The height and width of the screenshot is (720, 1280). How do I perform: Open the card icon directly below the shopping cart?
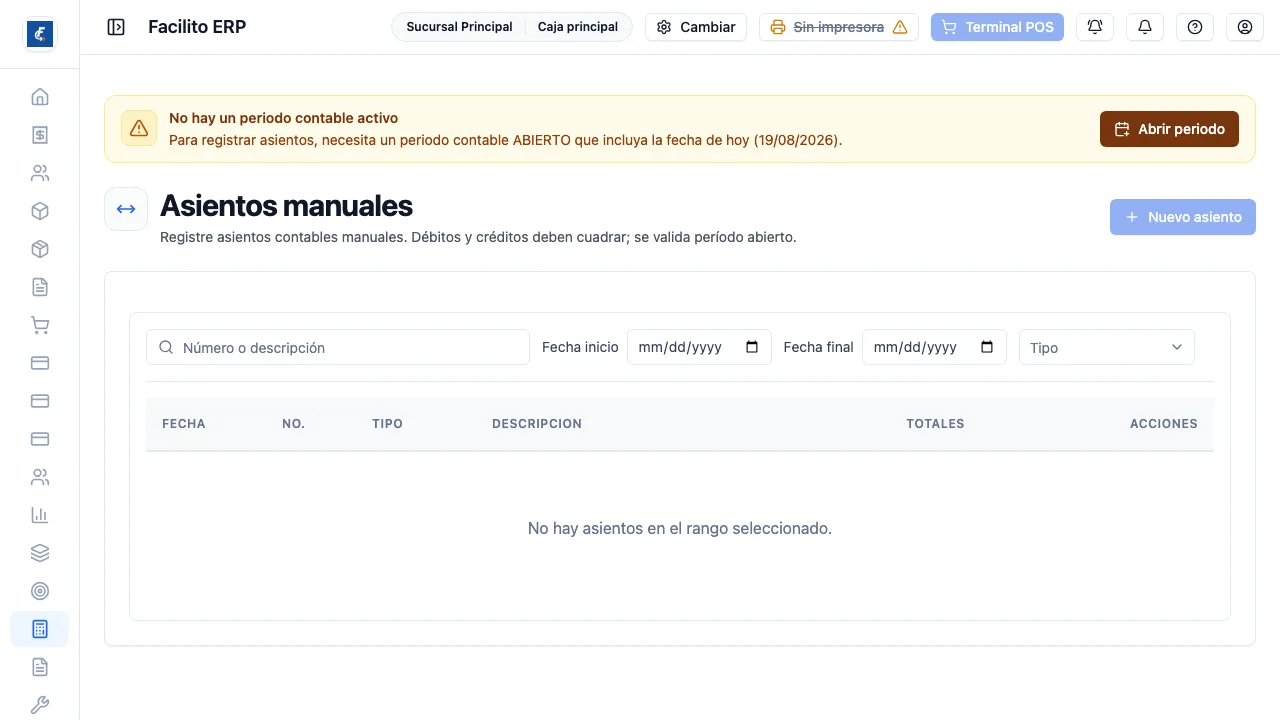40,363
